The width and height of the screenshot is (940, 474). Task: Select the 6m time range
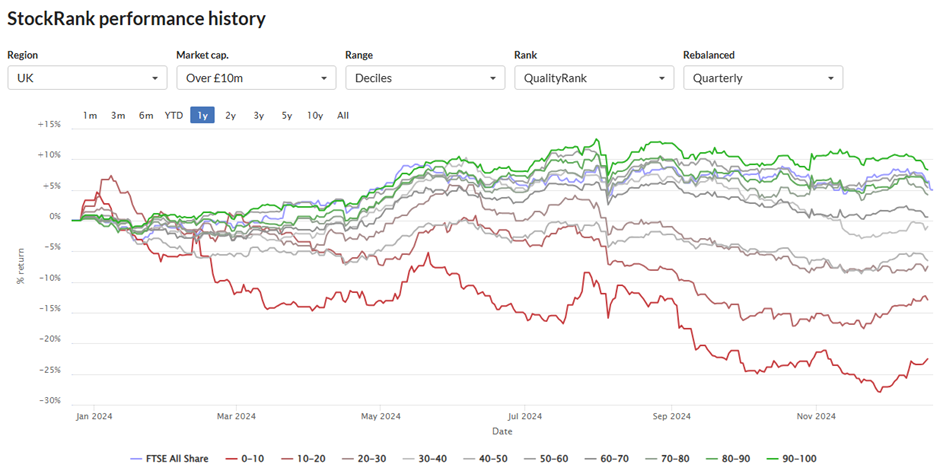(146, 115)
